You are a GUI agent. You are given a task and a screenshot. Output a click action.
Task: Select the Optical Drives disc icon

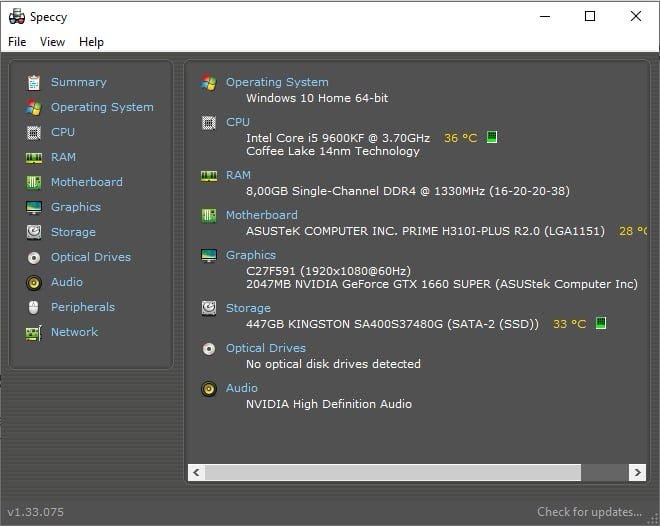pos(34,257)
